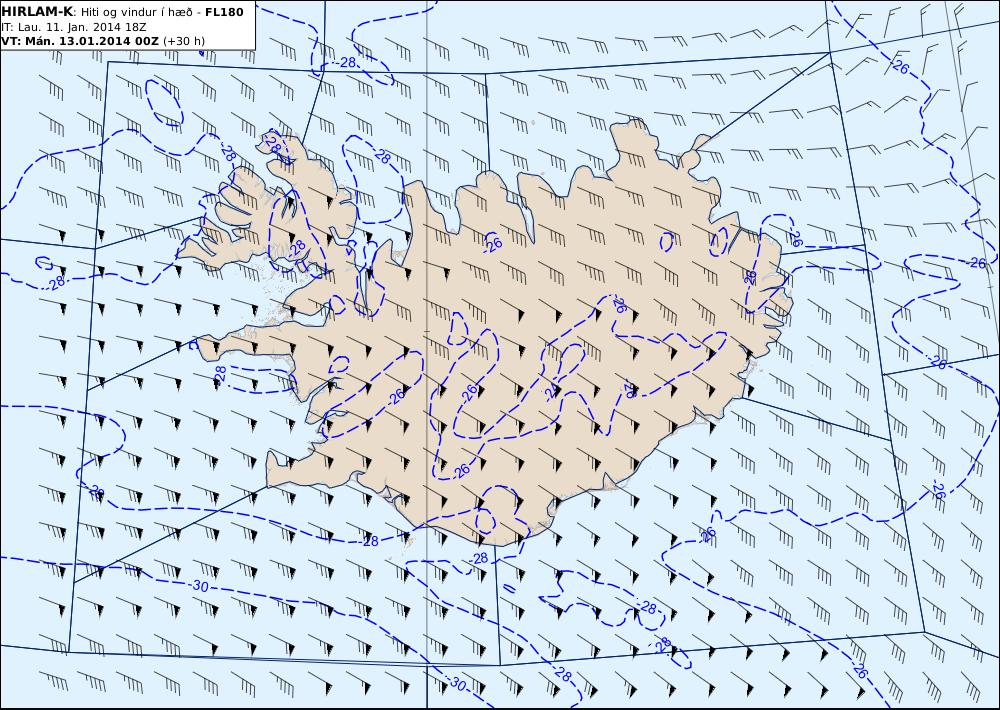1000x710 pixels.
Task: Select the 'Hiti og vindur í hæð' title text
Action: [136, 12]
